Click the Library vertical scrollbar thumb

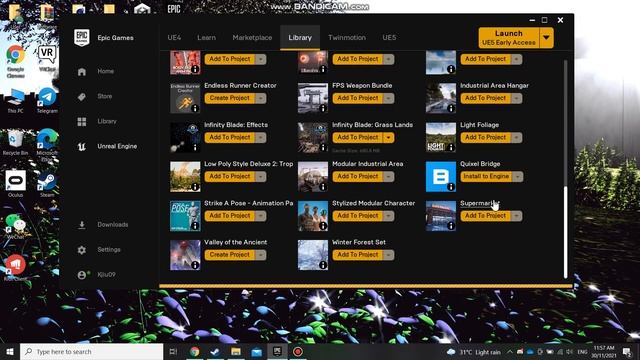coord(565,232)
